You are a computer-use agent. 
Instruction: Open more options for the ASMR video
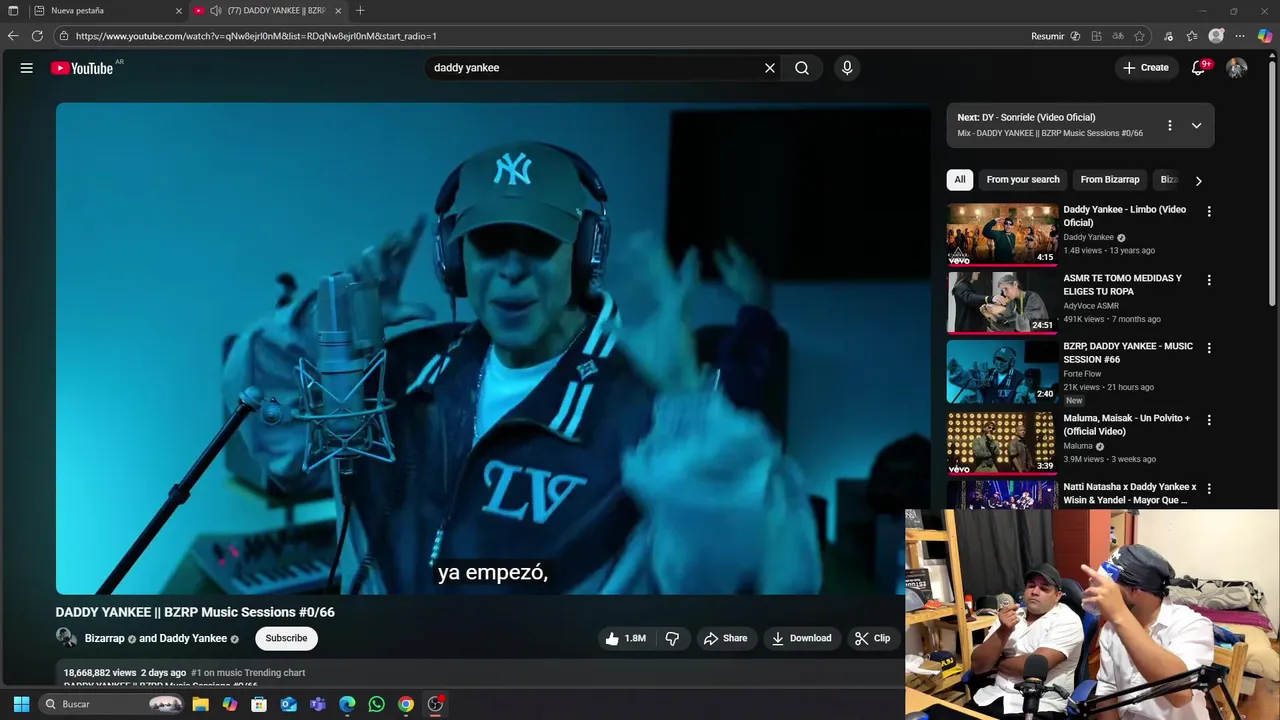pos(1209,280)
